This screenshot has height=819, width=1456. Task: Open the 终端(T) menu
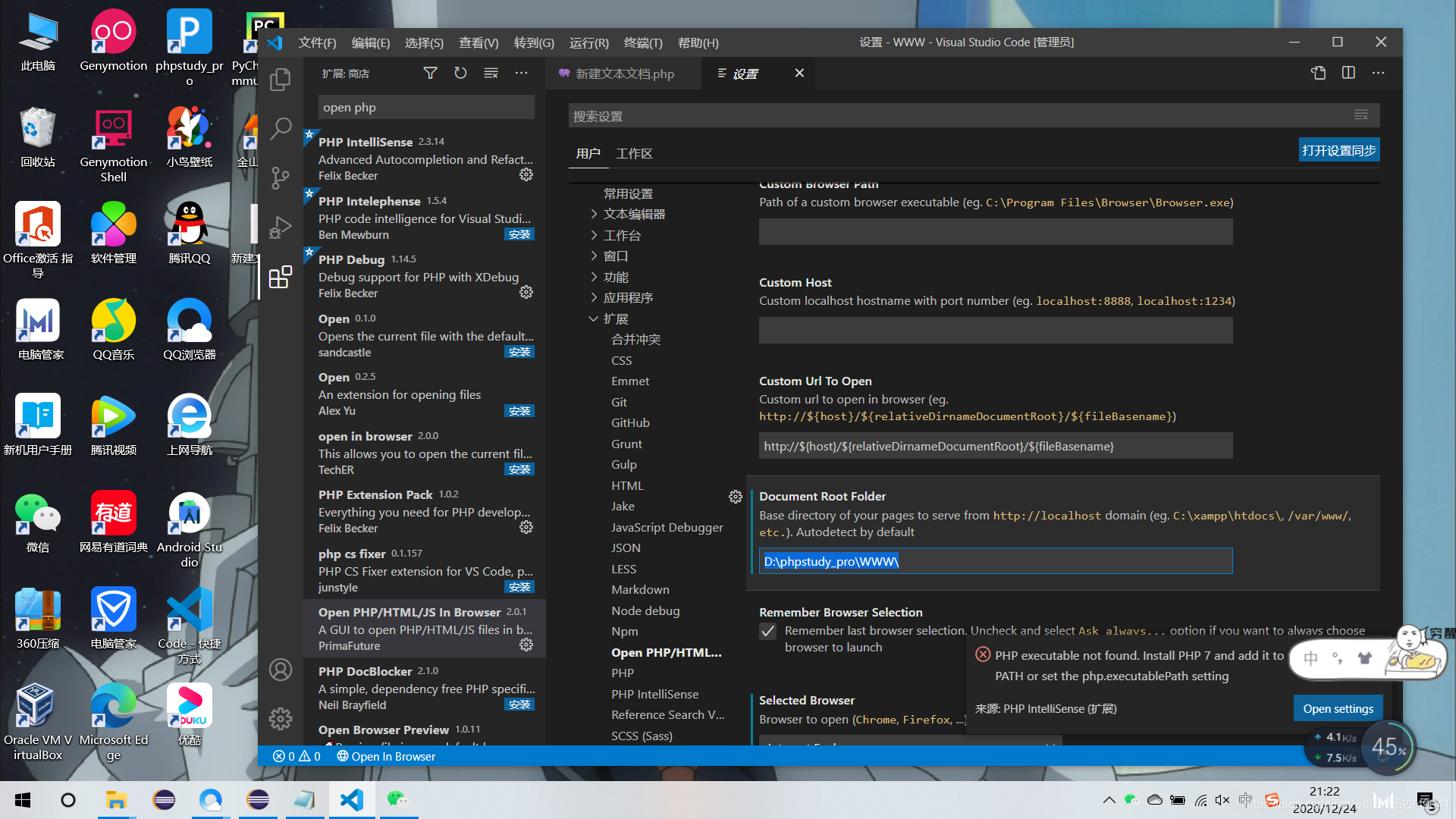point(643,42)
